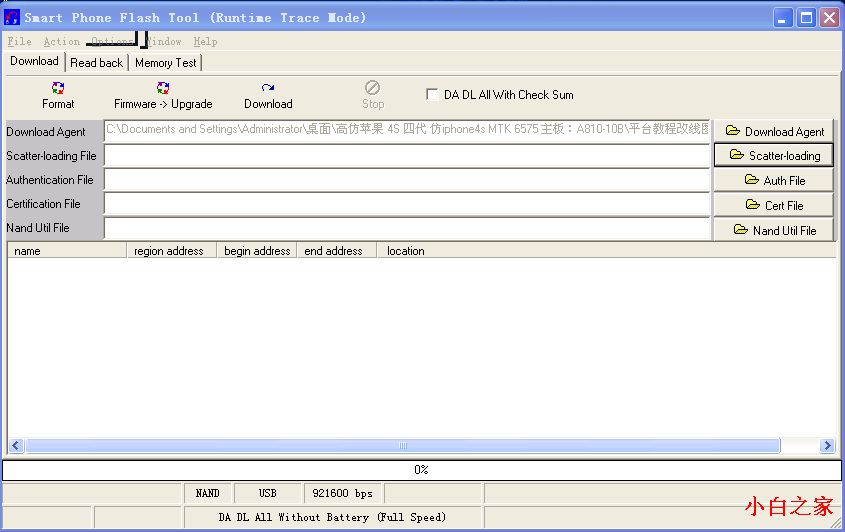Click the Download Agent path field
Viewport: 845px width, 532px height.
click(x=407, y=131)
